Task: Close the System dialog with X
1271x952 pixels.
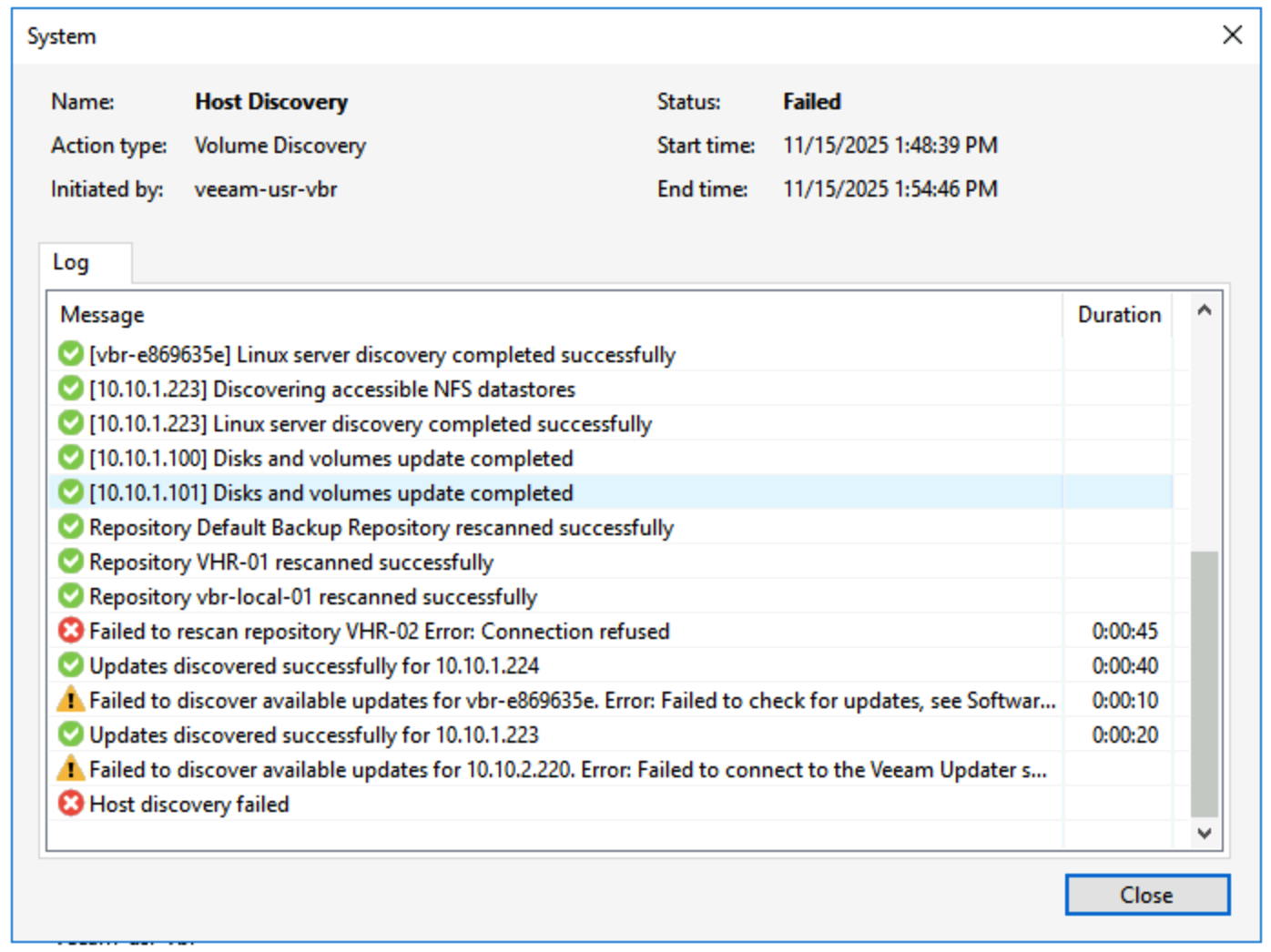Action: coord(1232,35)
